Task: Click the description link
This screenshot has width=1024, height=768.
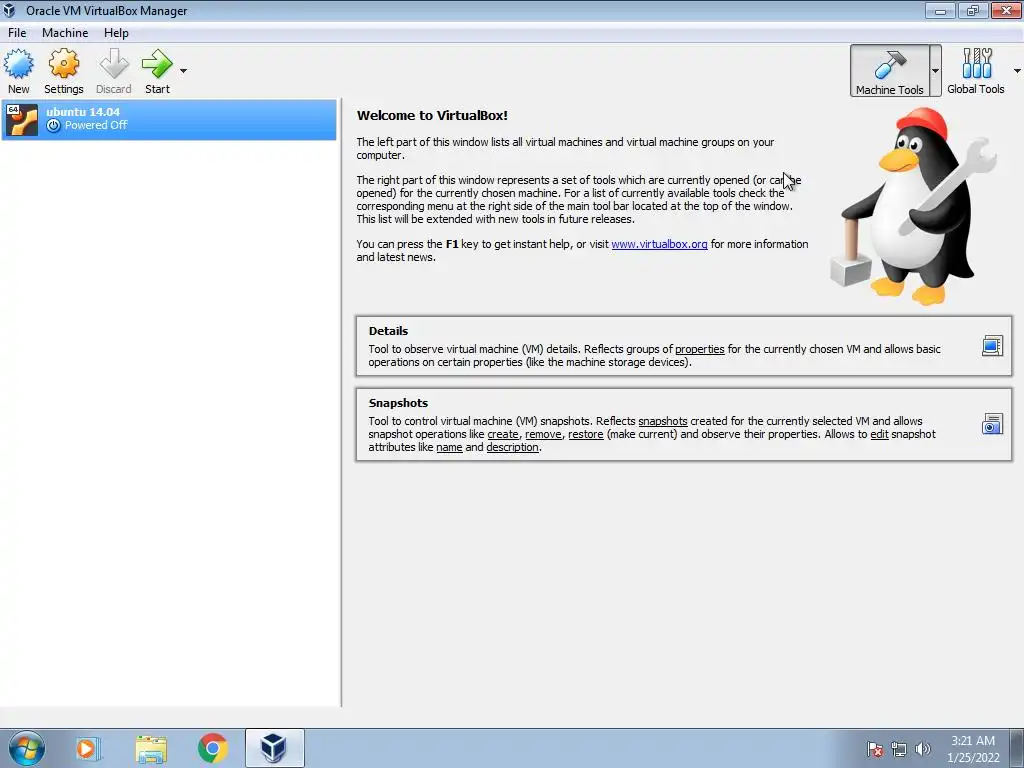Action: click(x=513, y=447)
